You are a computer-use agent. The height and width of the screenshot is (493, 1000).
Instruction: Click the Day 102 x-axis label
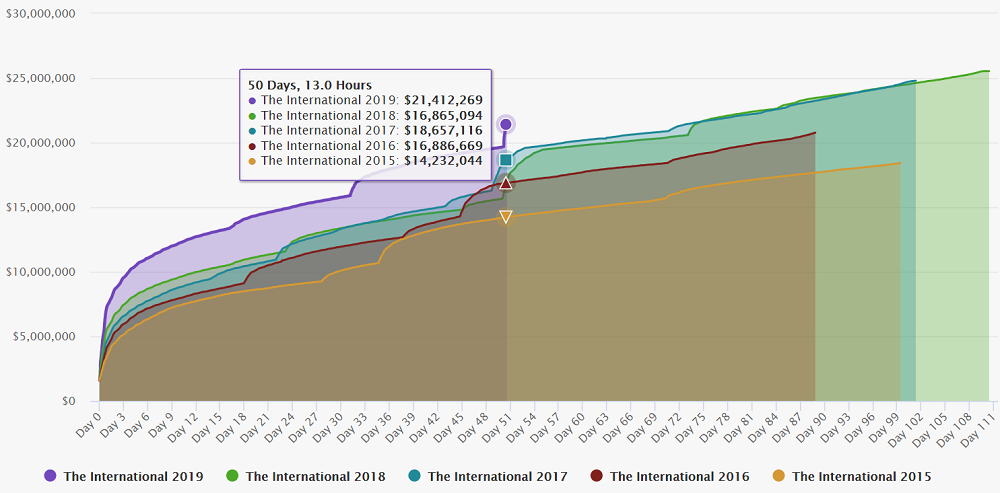(907, 428)
